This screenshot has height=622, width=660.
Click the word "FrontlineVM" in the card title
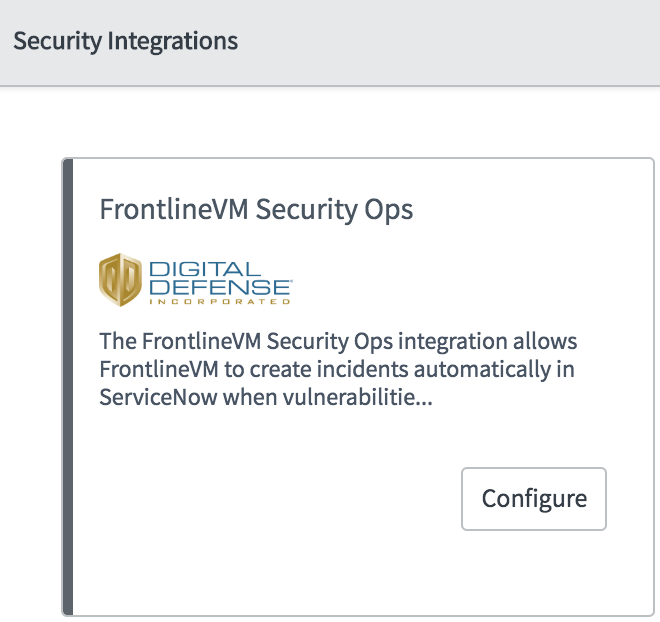174,210
